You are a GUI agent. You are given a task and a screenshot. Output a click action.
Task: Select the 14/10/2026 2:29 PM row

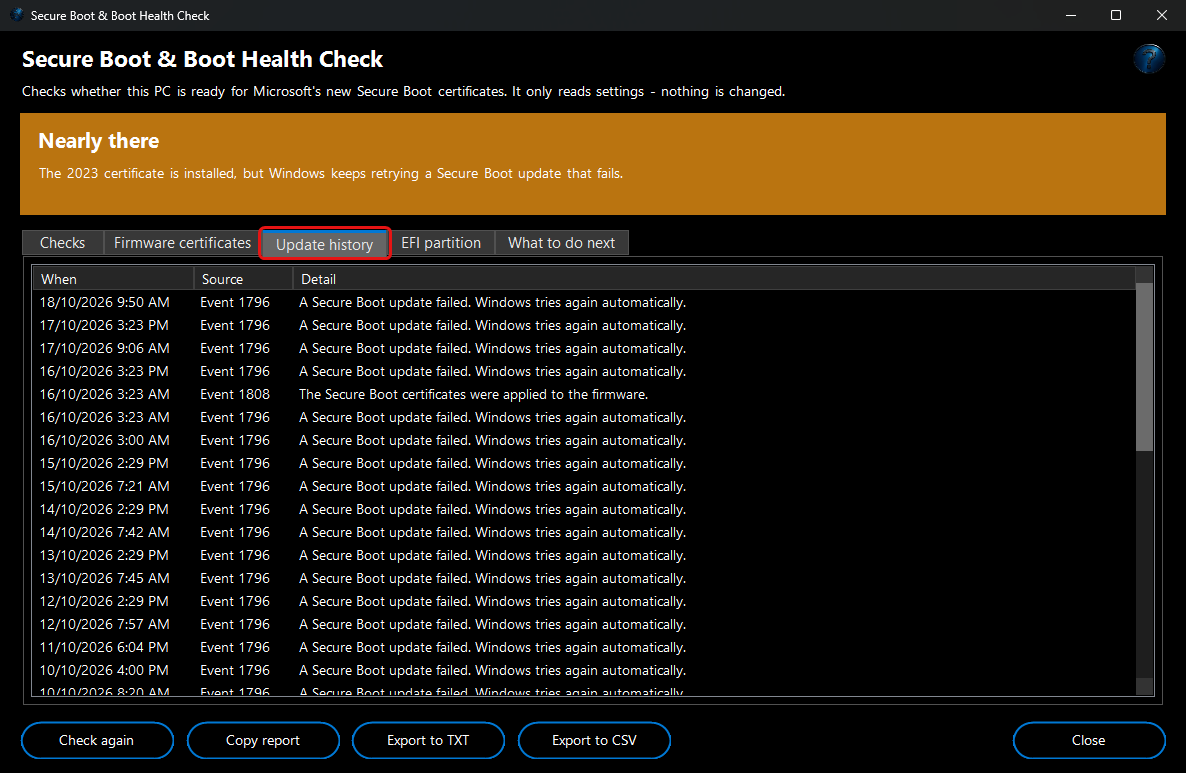(584, 510)
